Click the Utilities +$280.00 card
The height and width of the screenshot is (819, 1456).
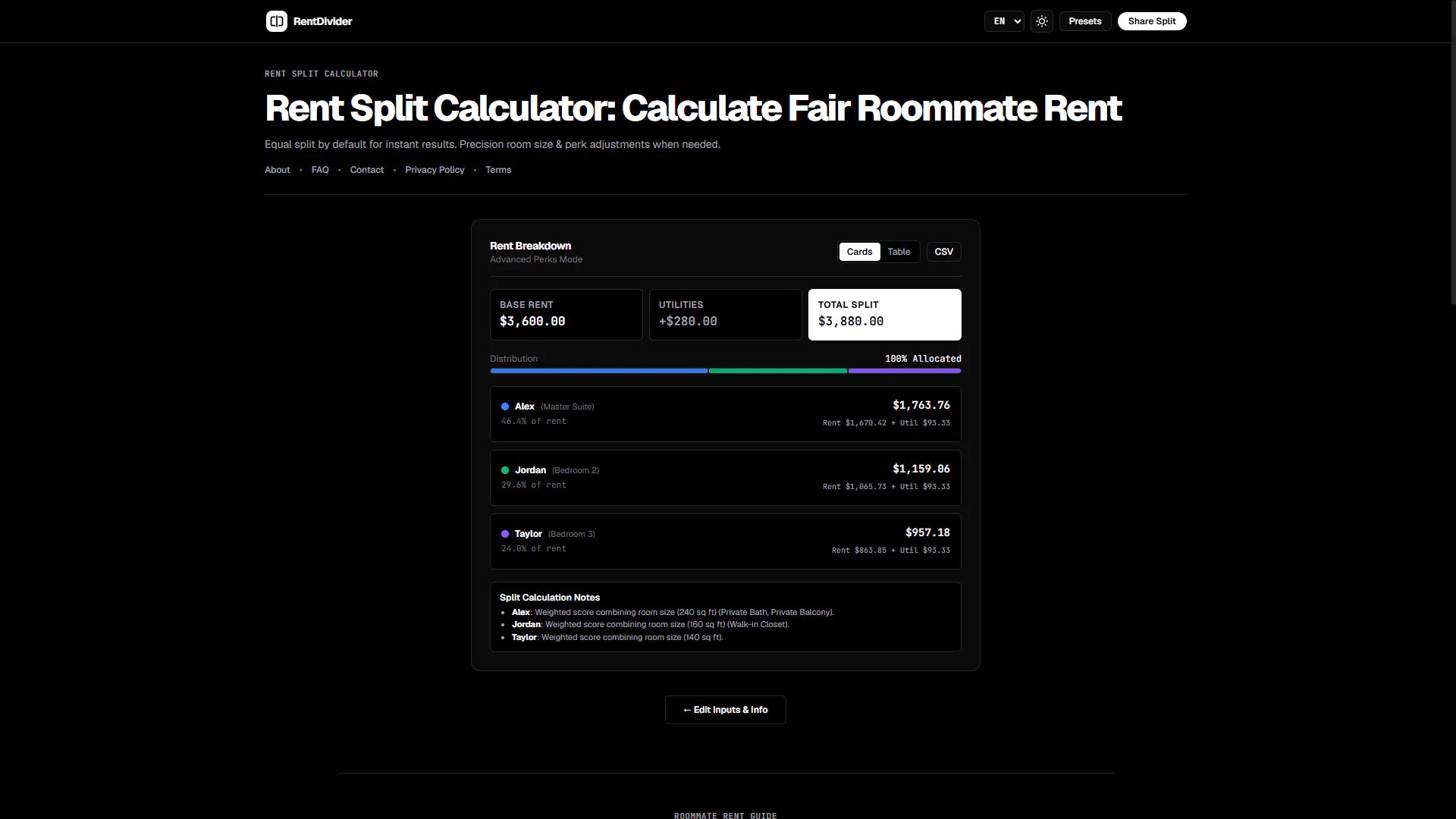[726, 315]
